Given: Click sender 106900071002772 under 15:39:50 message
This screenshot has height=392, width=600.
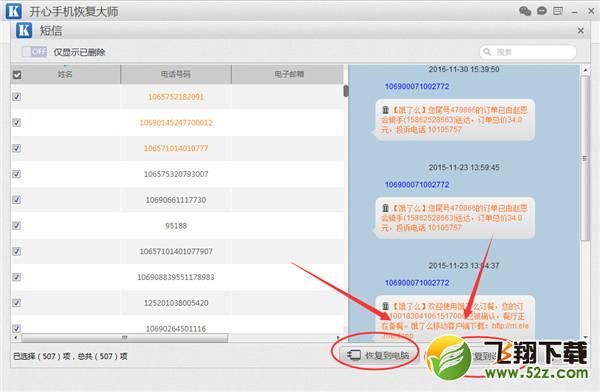Looking at the screenshot, I should [x=417, y=87].
